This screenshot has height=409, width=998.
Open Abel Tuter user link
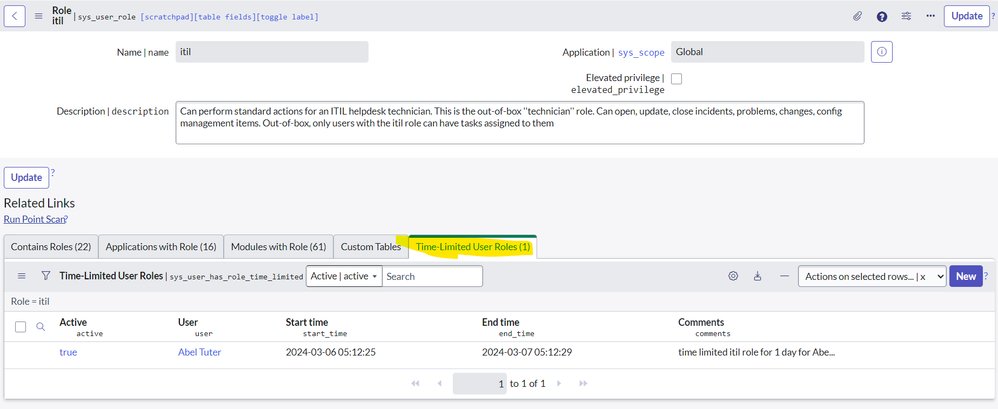click(x=199, y=352)
